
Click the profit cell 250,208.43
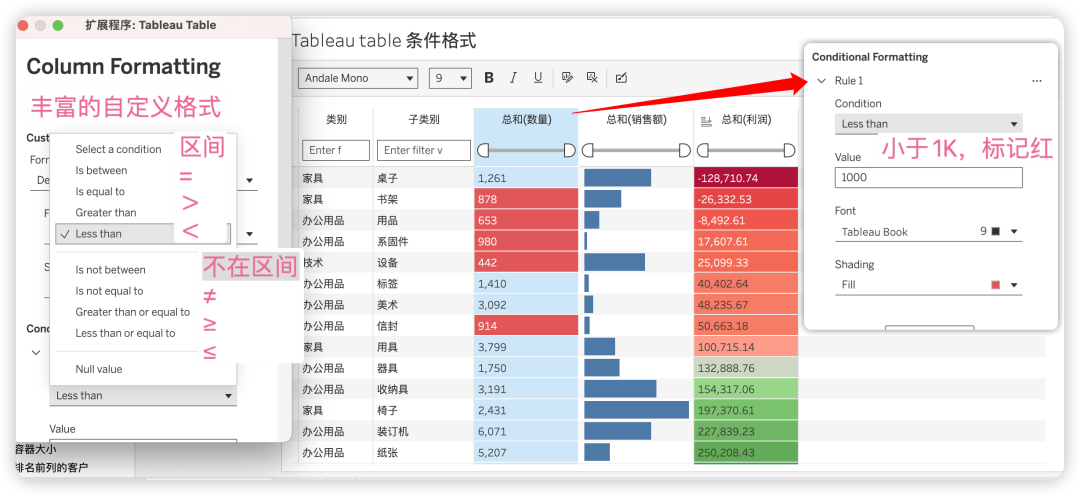(746, 453)
